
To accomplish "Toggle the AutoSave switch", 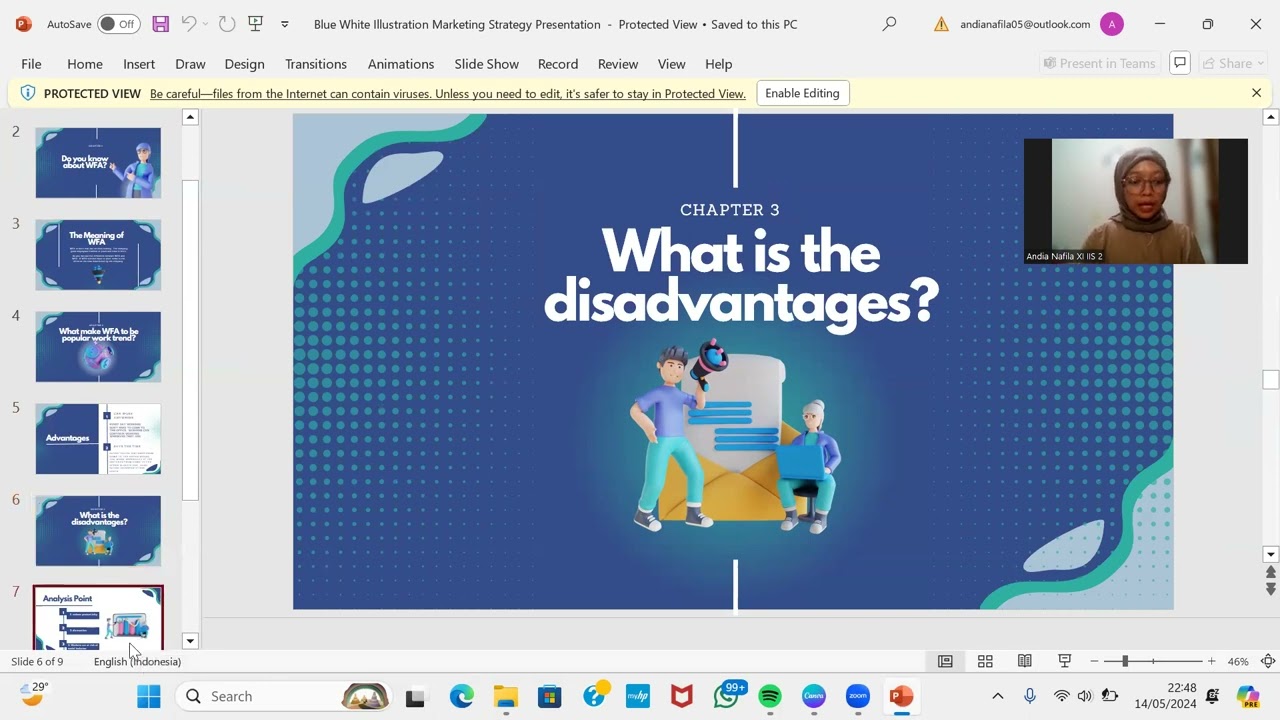I will click(118, 24).
